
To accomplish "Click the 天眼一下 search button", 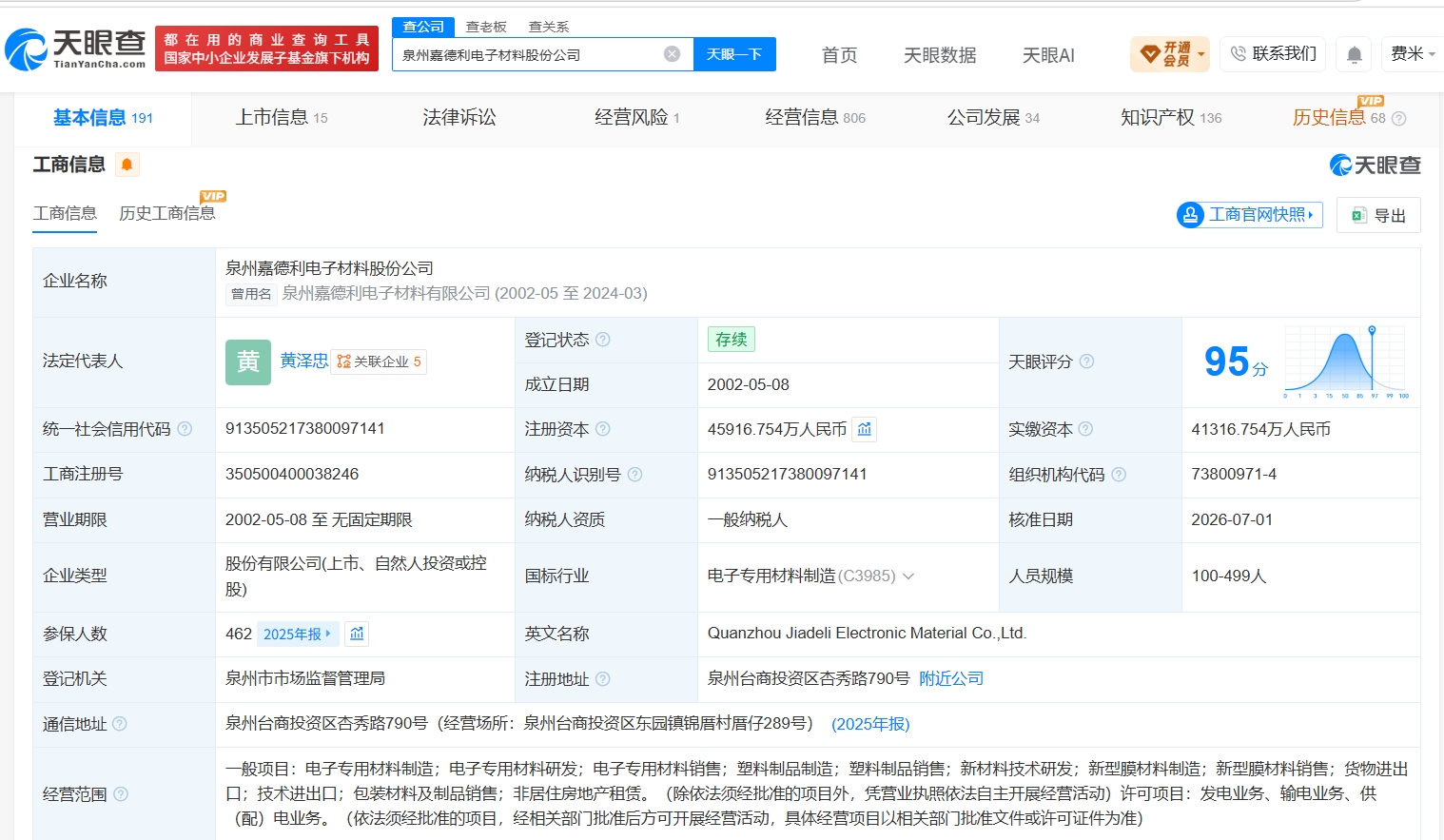I will pyautogui.click(x=734, y=54).
